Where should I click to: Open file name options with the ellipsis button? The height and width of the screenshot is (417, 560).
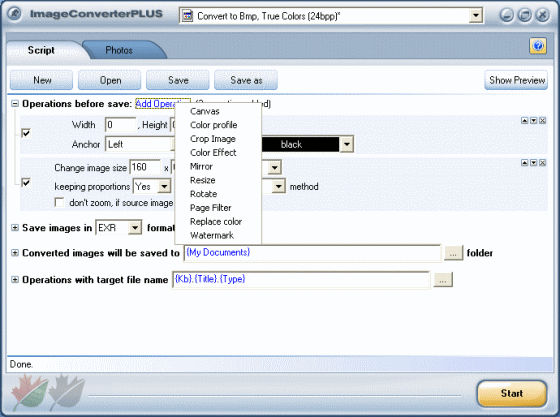tap(443, 280)
